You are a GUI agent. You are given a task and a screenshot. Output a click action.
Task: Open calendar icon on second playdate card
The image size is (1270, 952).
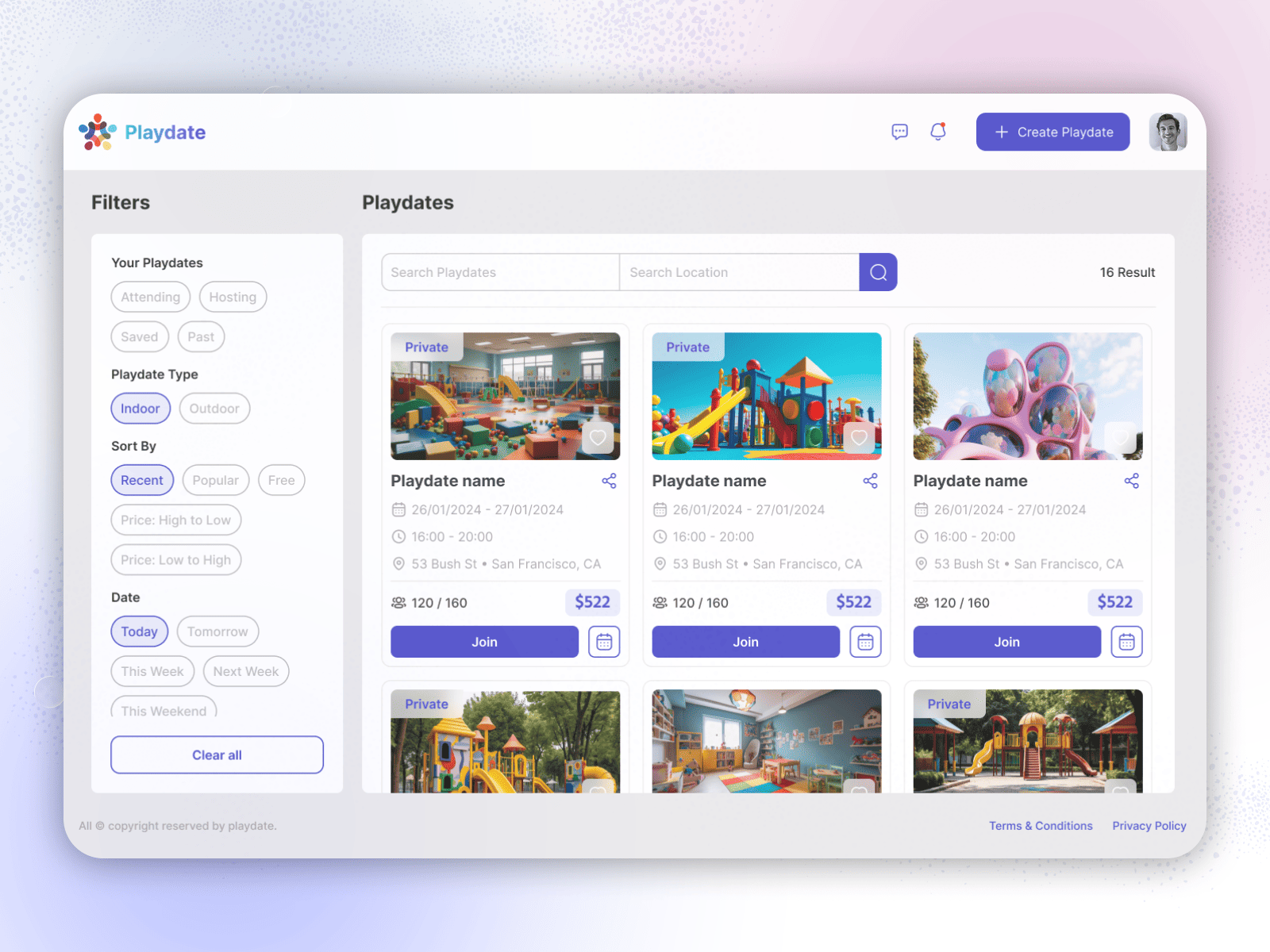pos(865,642)
